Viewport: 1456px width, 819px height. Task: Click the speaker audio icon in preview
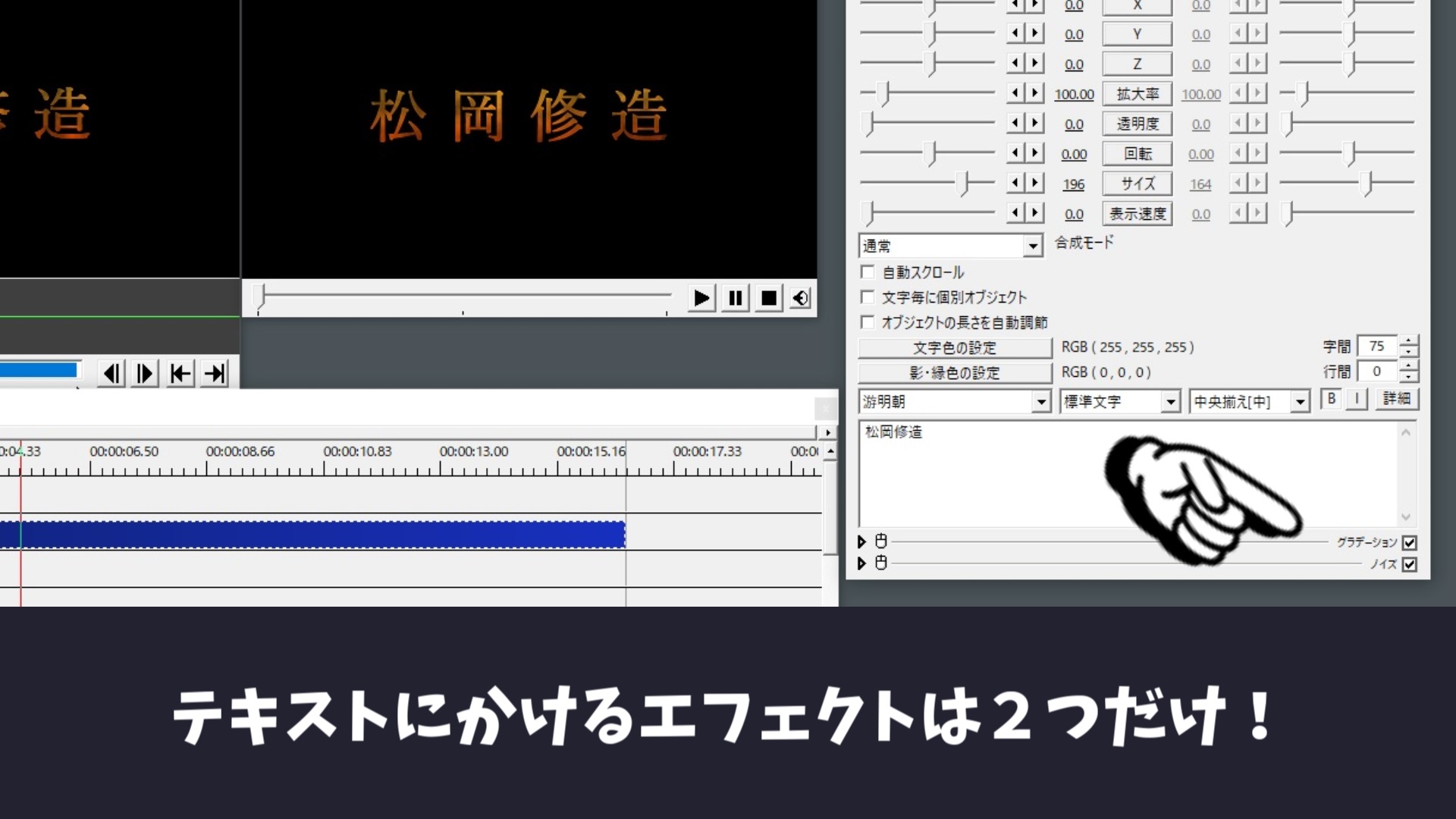click(x=800, y=298)
